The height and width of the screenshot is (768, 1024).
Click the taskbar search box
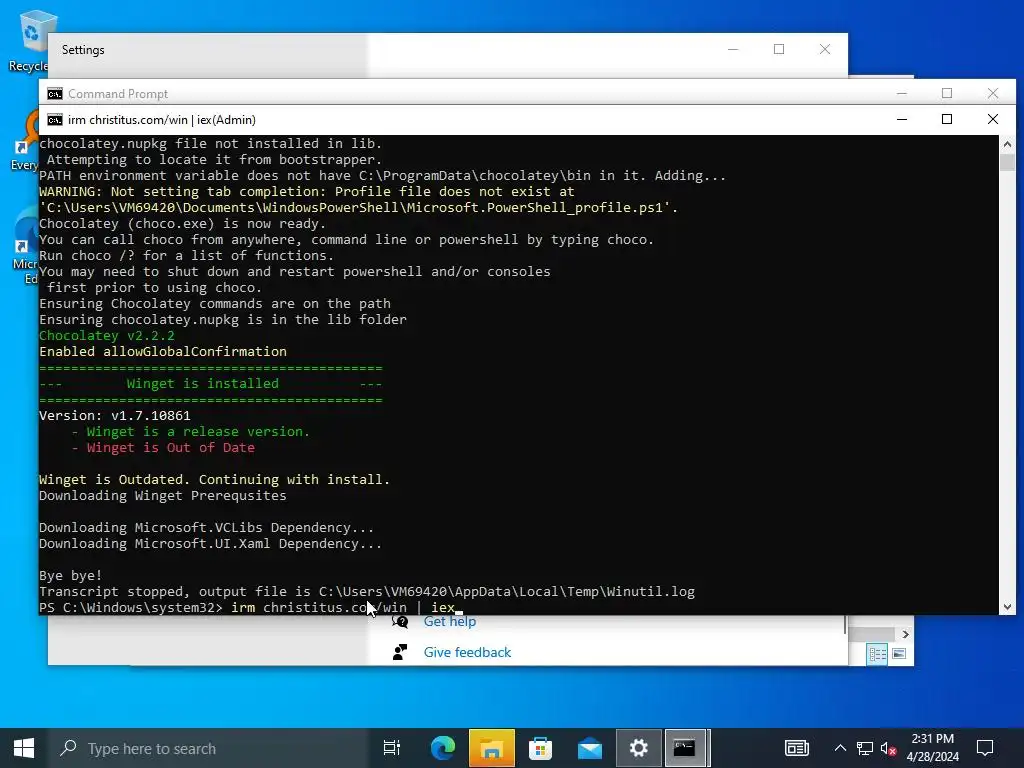pyautogui.click(x=208, y=748)
